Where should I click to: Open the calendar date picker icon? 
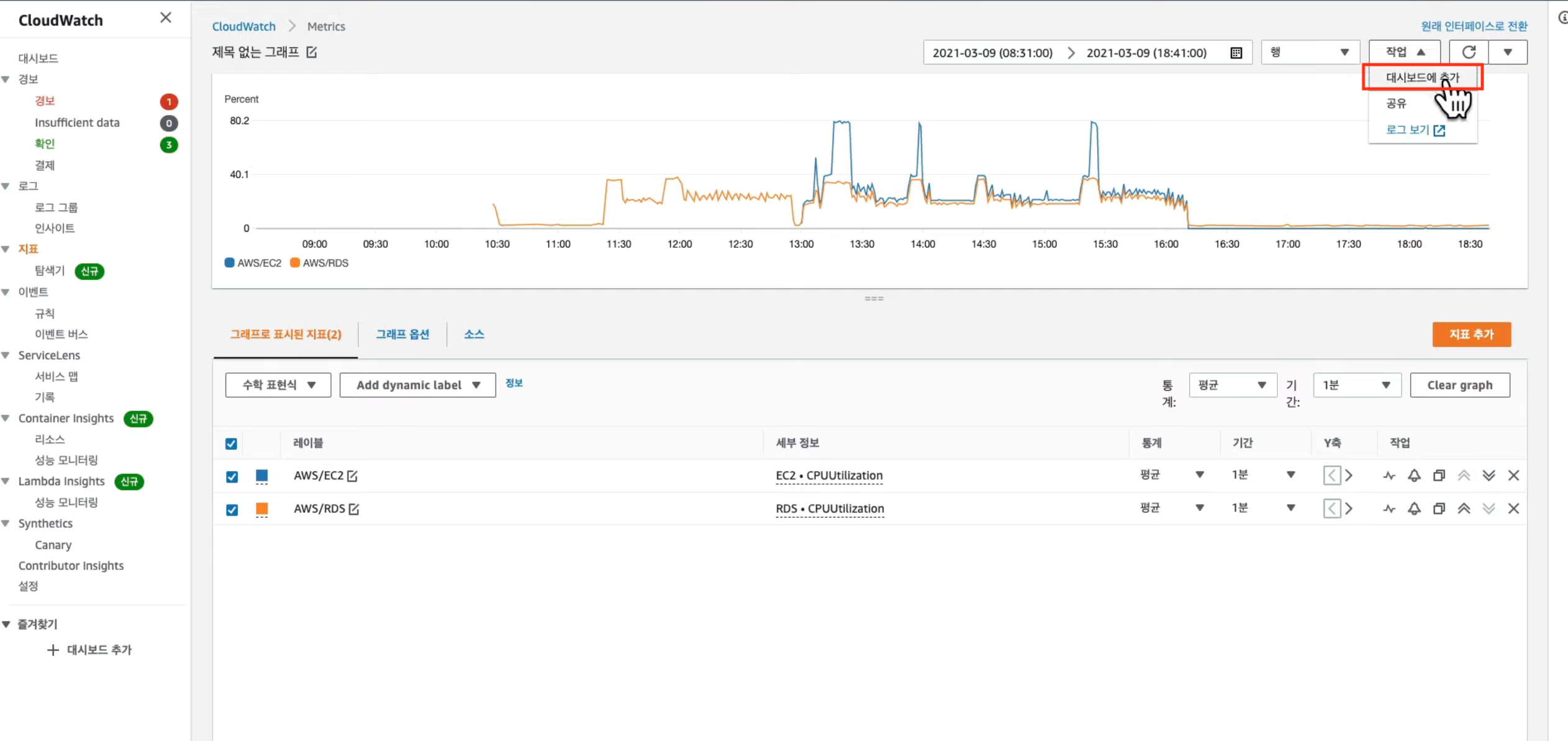[1236, 53]
